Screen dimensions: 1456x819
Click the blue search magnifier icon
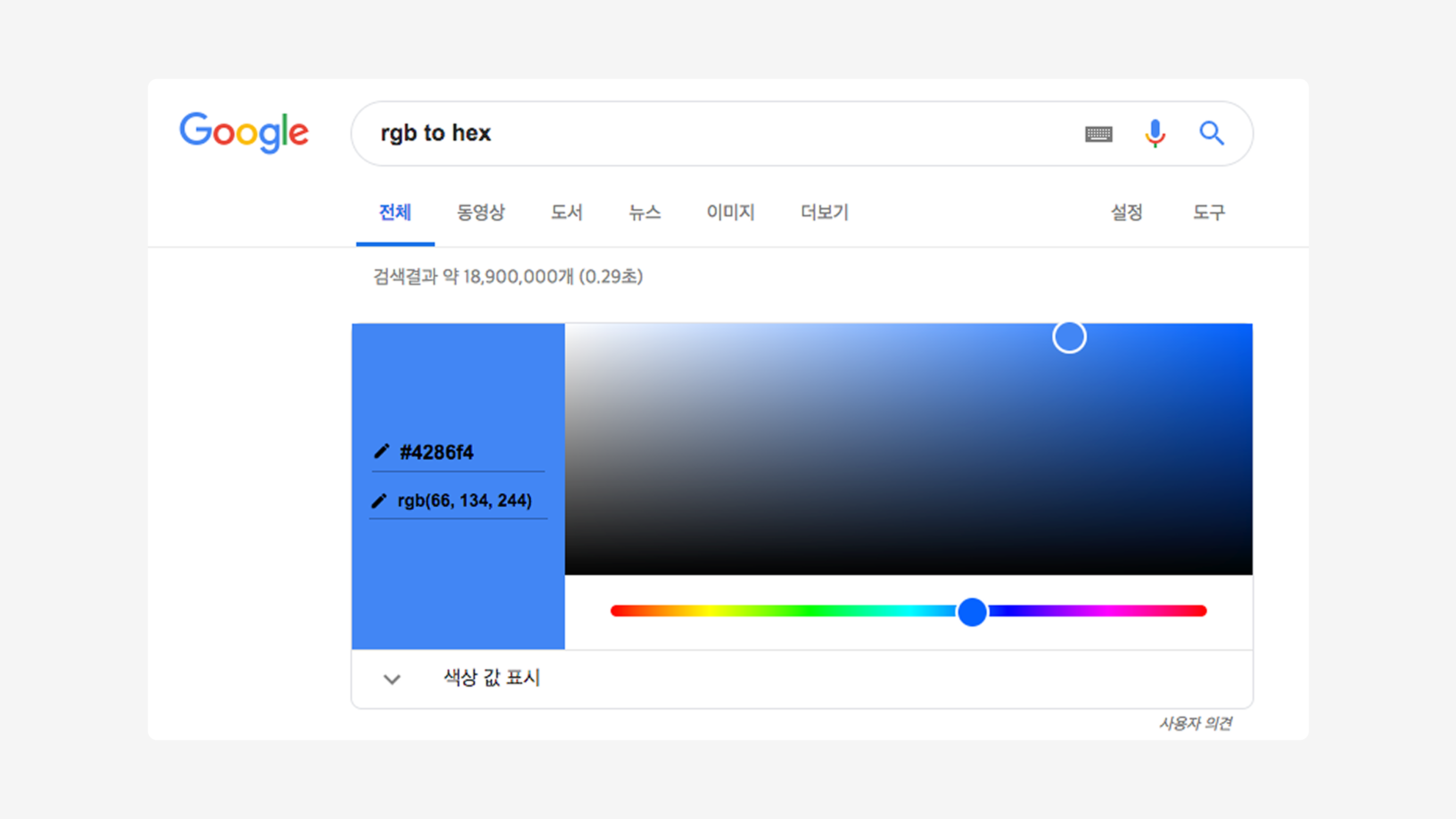point(1211,133)
